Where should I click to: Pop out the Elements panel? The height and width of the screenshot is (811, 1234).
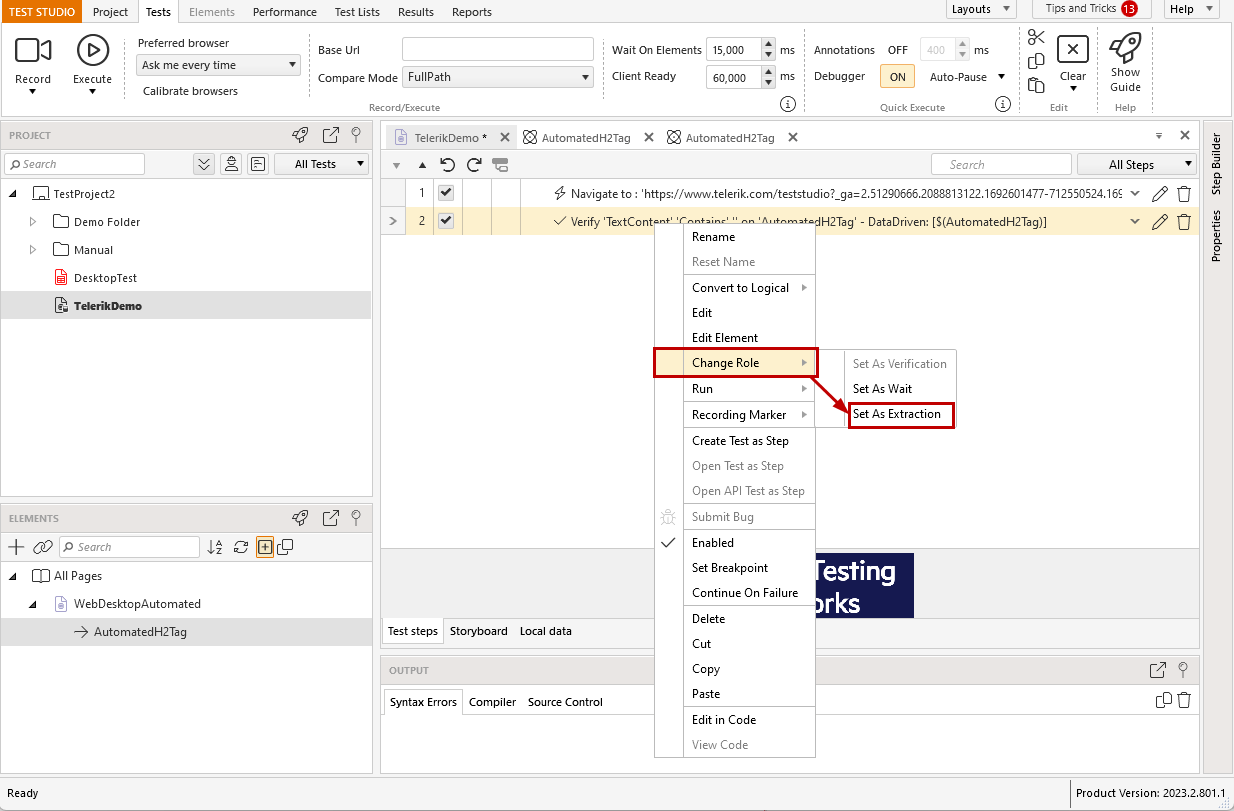(x=330, y=518)
